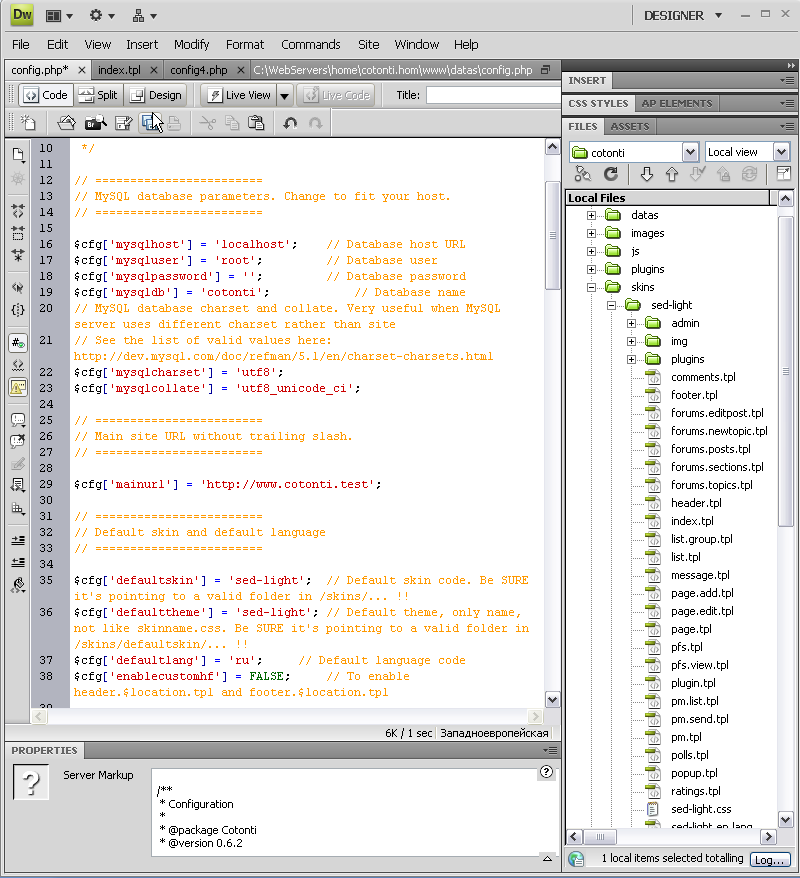Click Browse in Bridge toolbar icon
800x878 pixels.
click(x=95, y=123)
